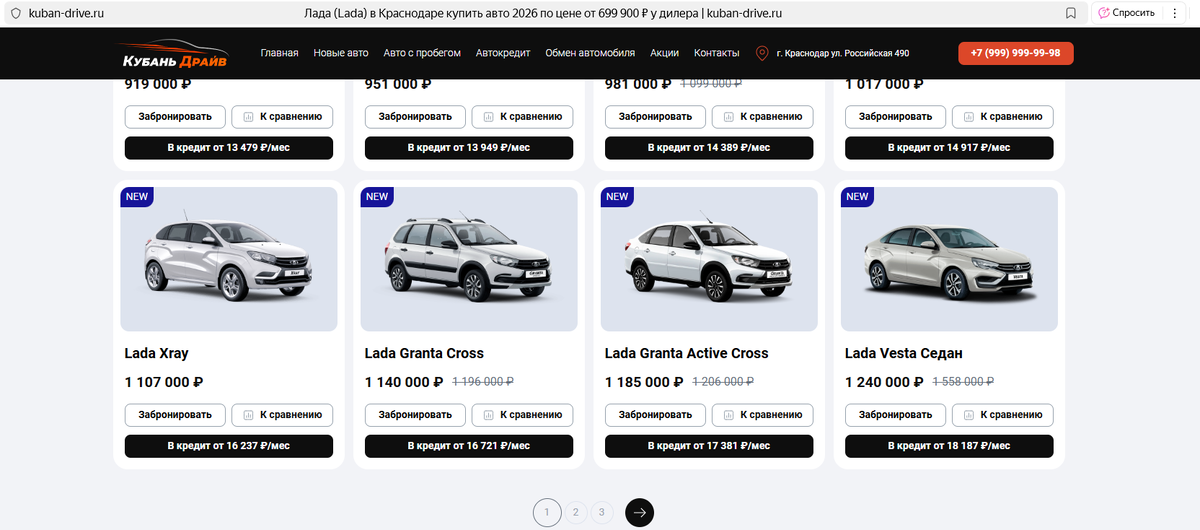Open Lada Vesta Седан title link
The width and height of the screenshot is (1200, 530).
click(x=904, y=353)
